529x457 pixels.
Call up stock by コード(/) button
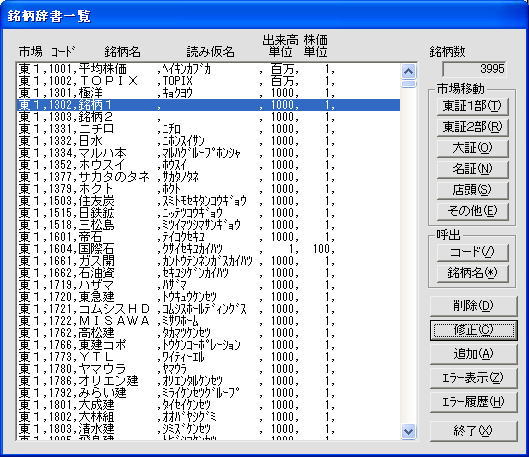click(472, 252)
